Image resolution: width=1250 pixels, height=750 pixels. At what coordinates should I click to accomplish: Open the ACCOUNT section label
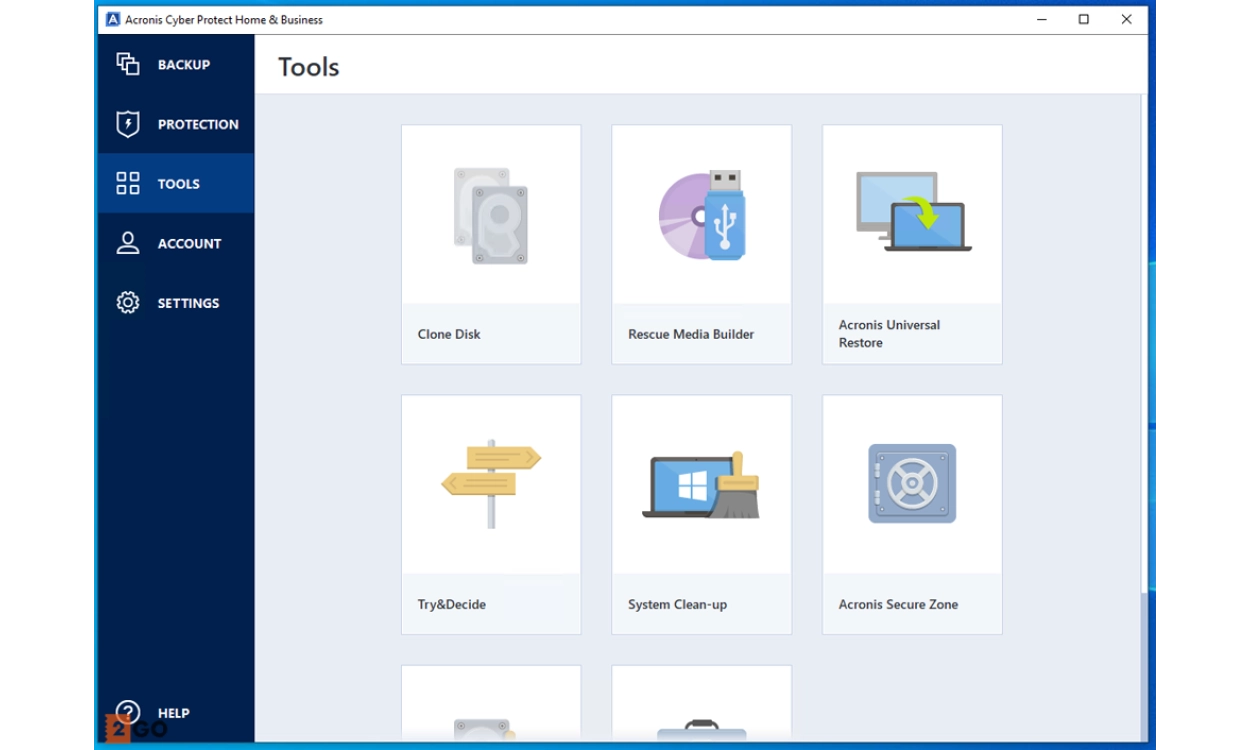(x=189, y=244)
